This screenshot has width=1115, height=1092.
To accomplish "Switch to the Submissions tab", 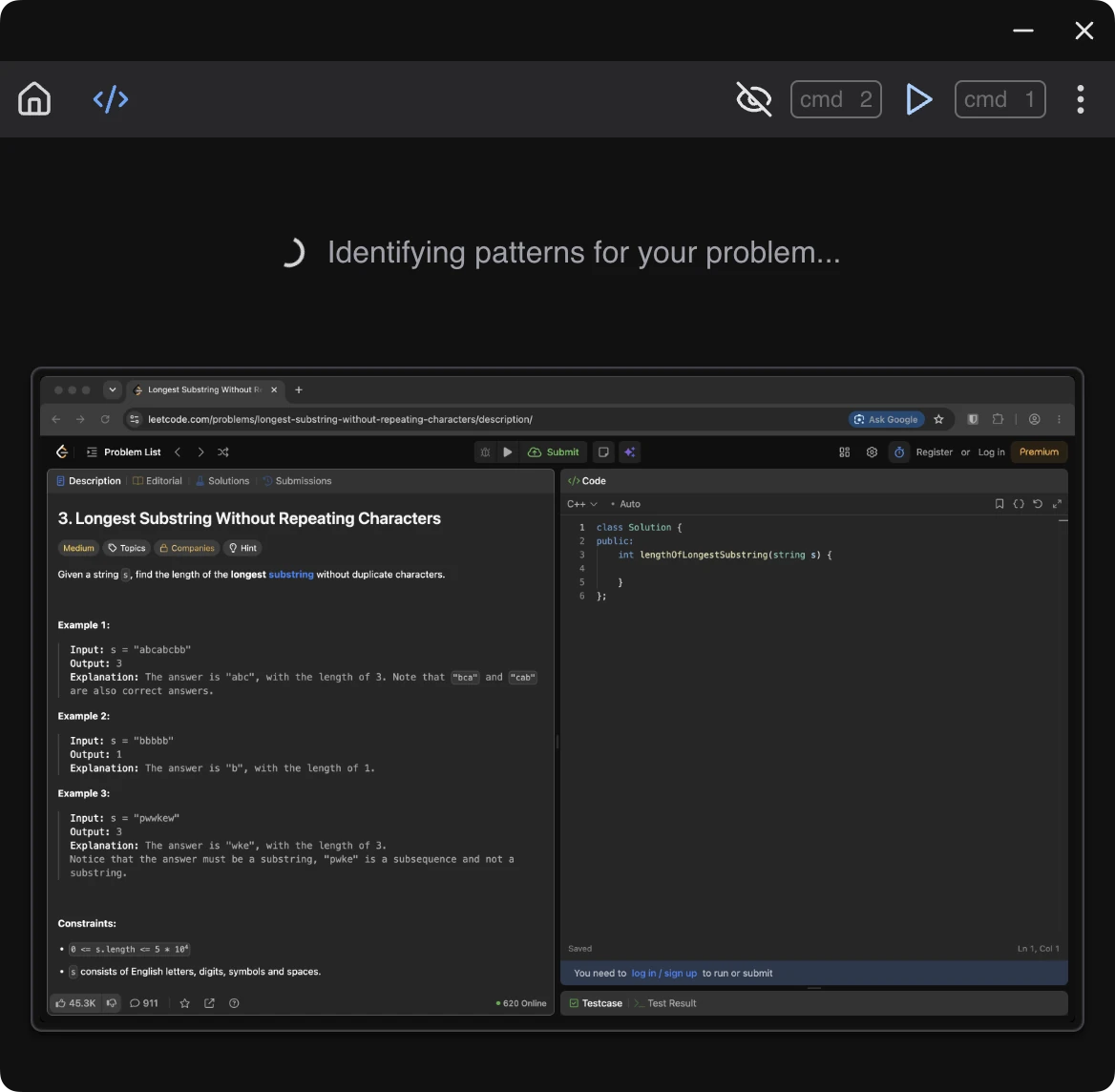I will coord(297,481).
